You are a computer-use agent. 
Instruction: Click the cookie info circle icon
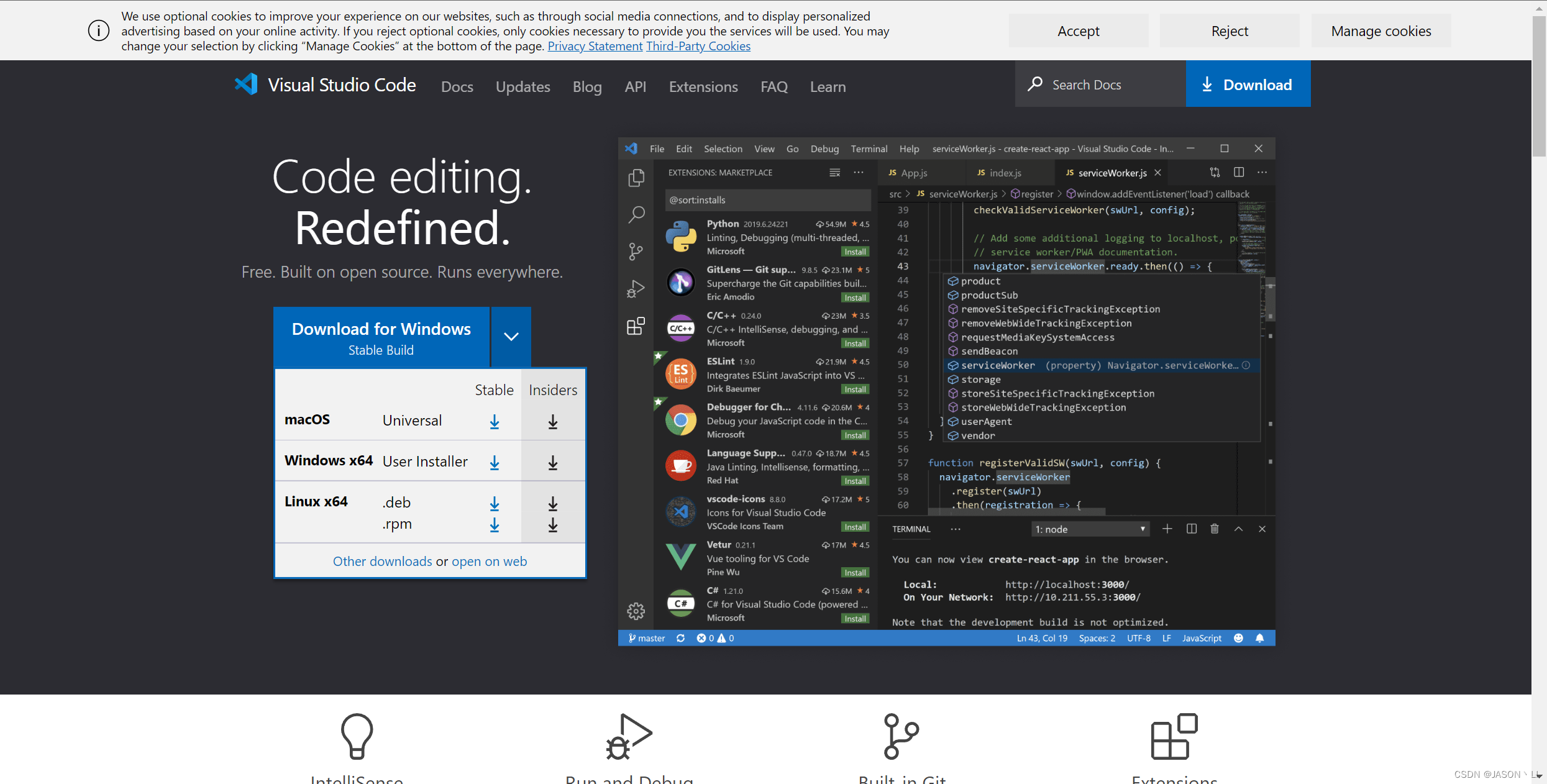[x=98, y=30]
